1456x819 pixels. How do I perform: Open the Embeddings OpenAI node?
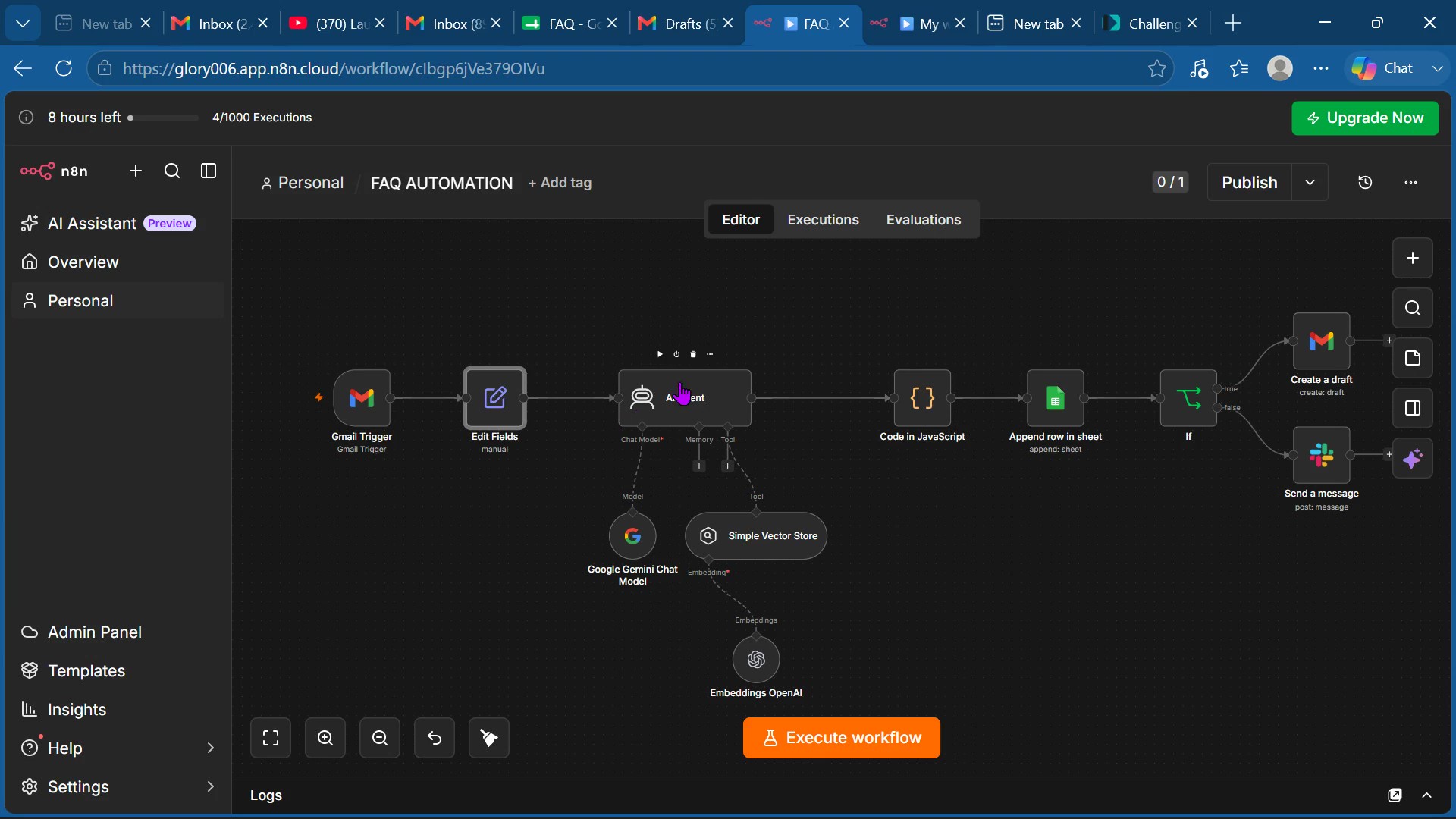coord(756,660)
